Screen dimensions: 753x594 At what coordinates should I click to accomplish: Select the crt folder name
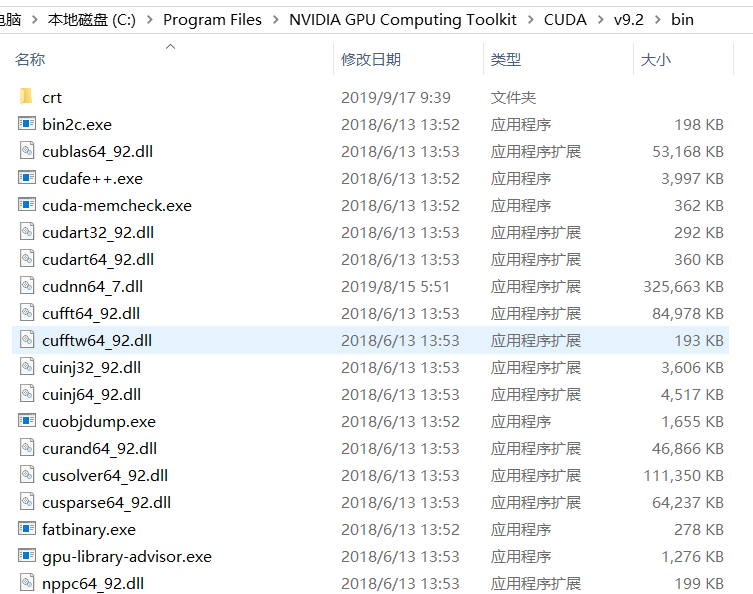click(x=52, y=97)
